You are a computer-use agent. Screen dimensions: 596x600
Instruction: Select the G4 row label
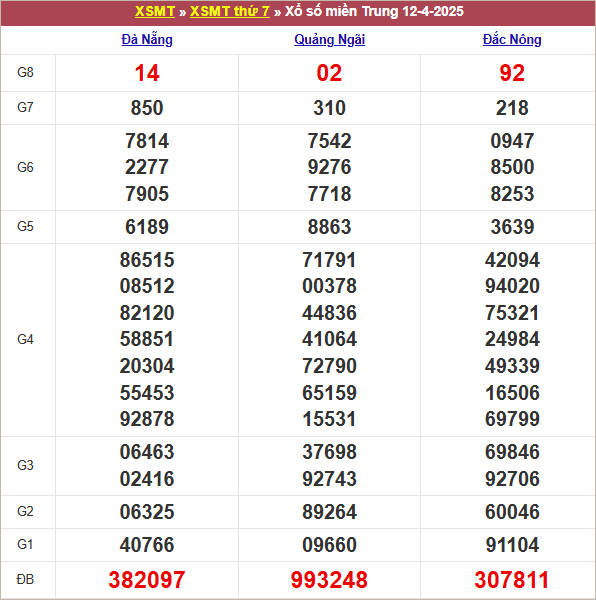(x=25, y=339)
